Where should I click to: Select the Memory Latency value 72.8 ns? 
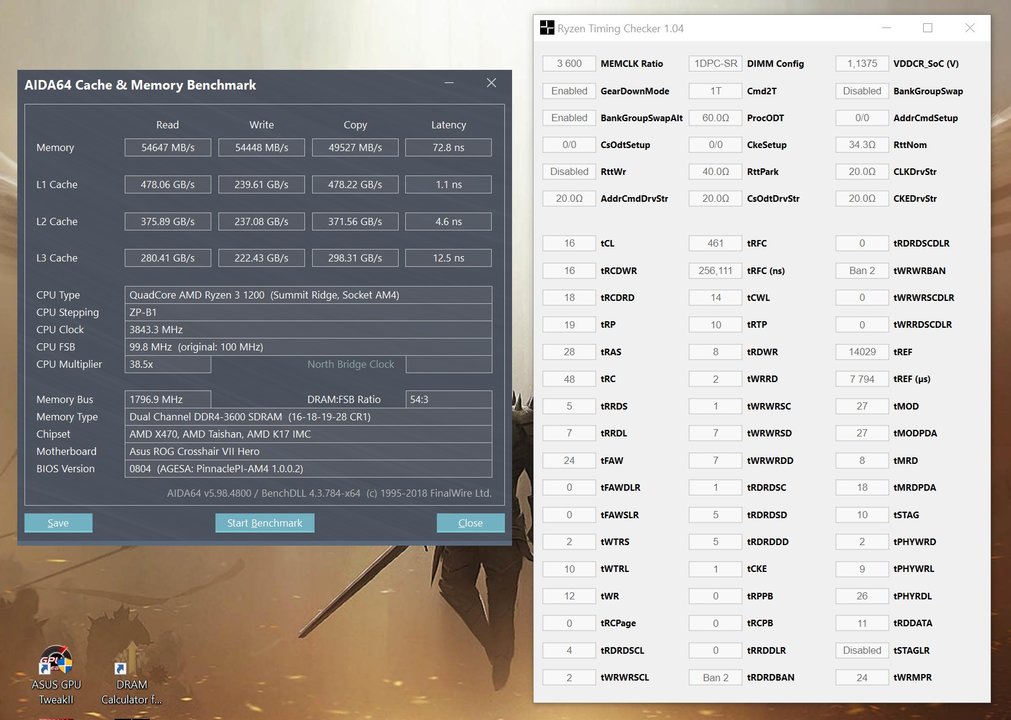(x=448, y=148)
